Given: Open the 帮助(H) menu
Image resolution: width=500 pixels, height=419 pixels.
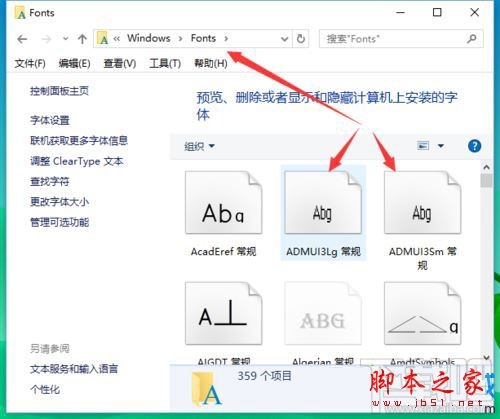Looking at the screenshot, I should [211, 63].
